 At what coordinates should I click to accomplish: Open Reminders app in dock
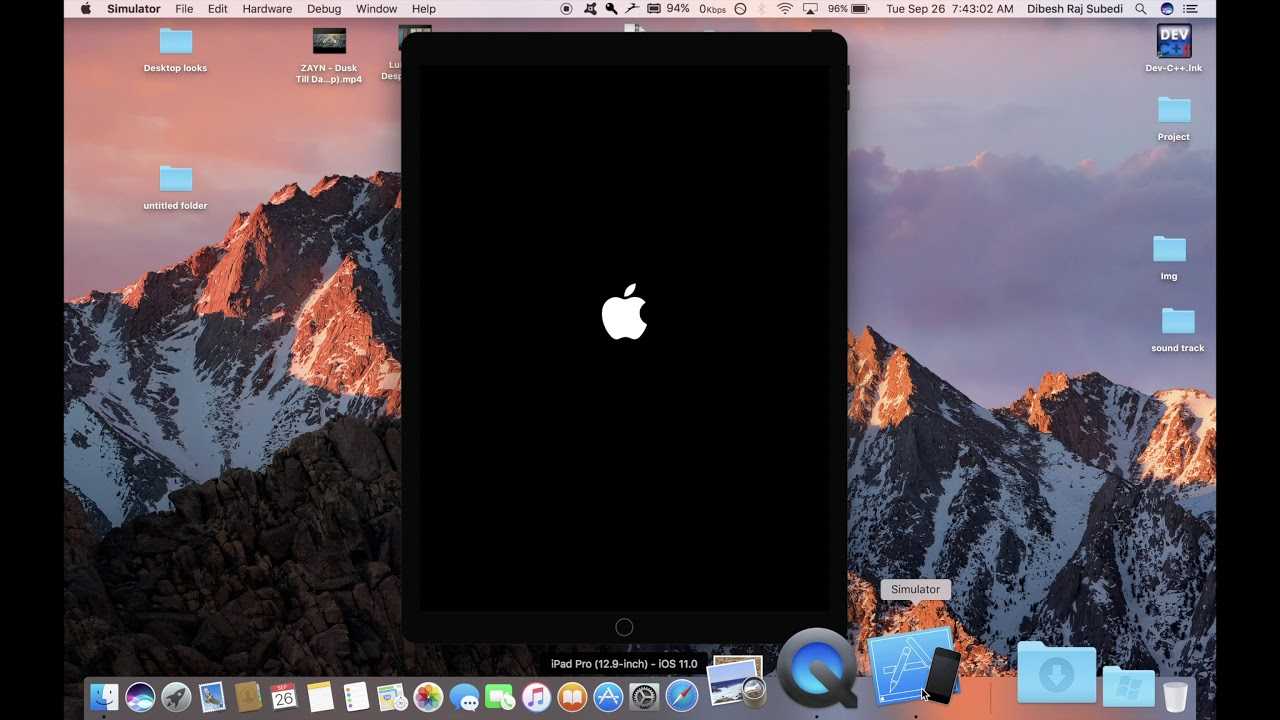(x=356, y=697)
